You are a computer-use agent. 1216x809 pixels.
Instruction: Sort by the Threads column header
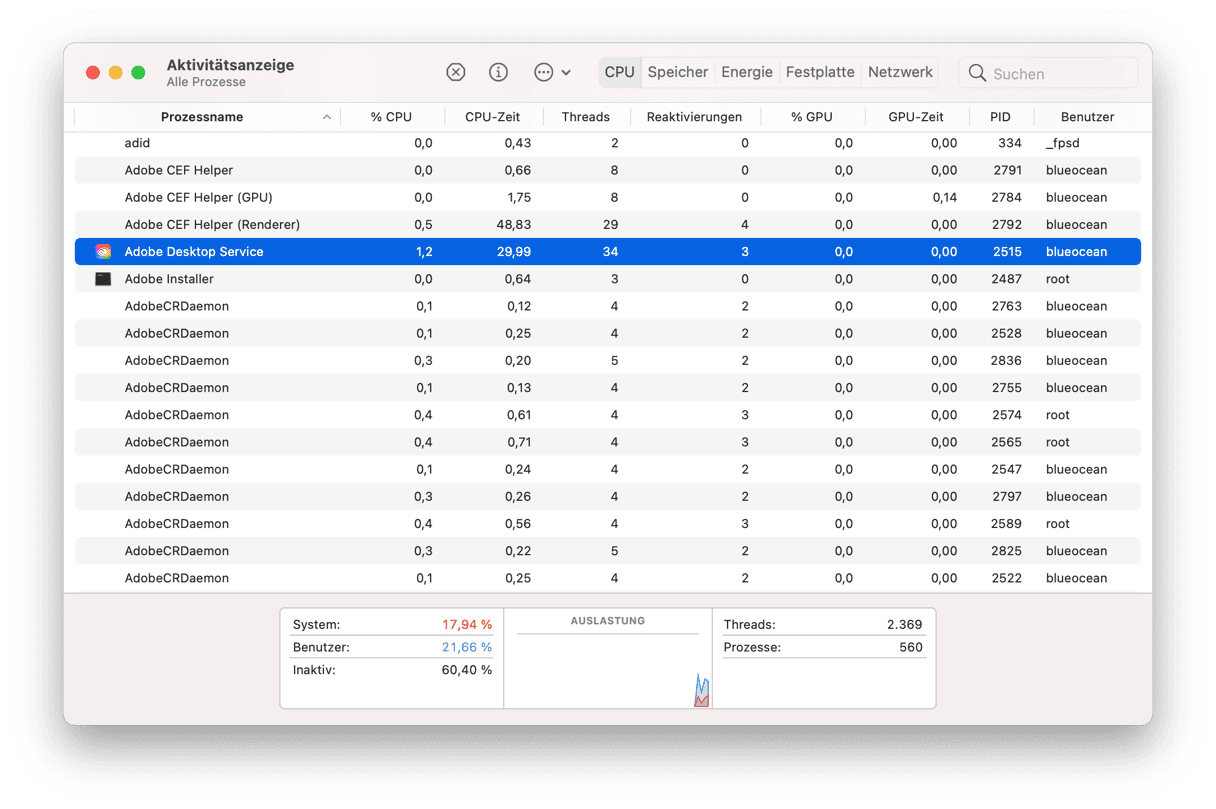[x=586, y=117]
